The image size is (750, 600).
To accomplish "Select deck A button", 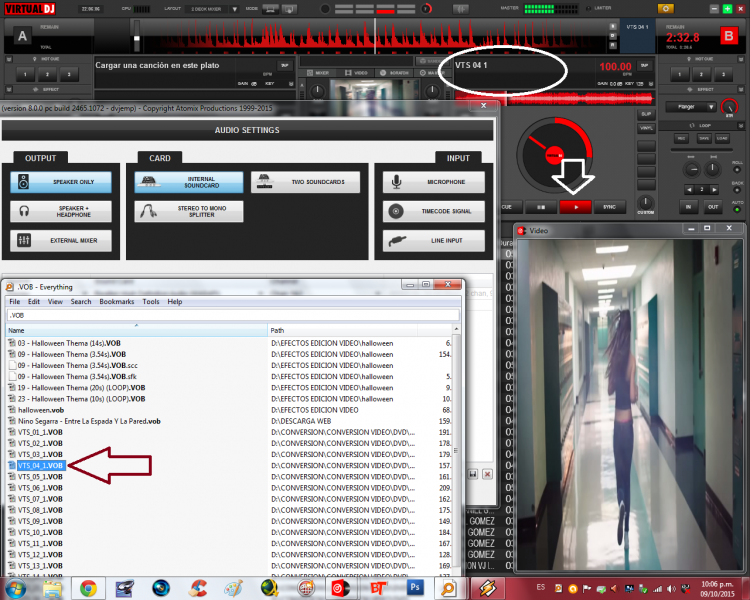I will (x=22, y=36).
